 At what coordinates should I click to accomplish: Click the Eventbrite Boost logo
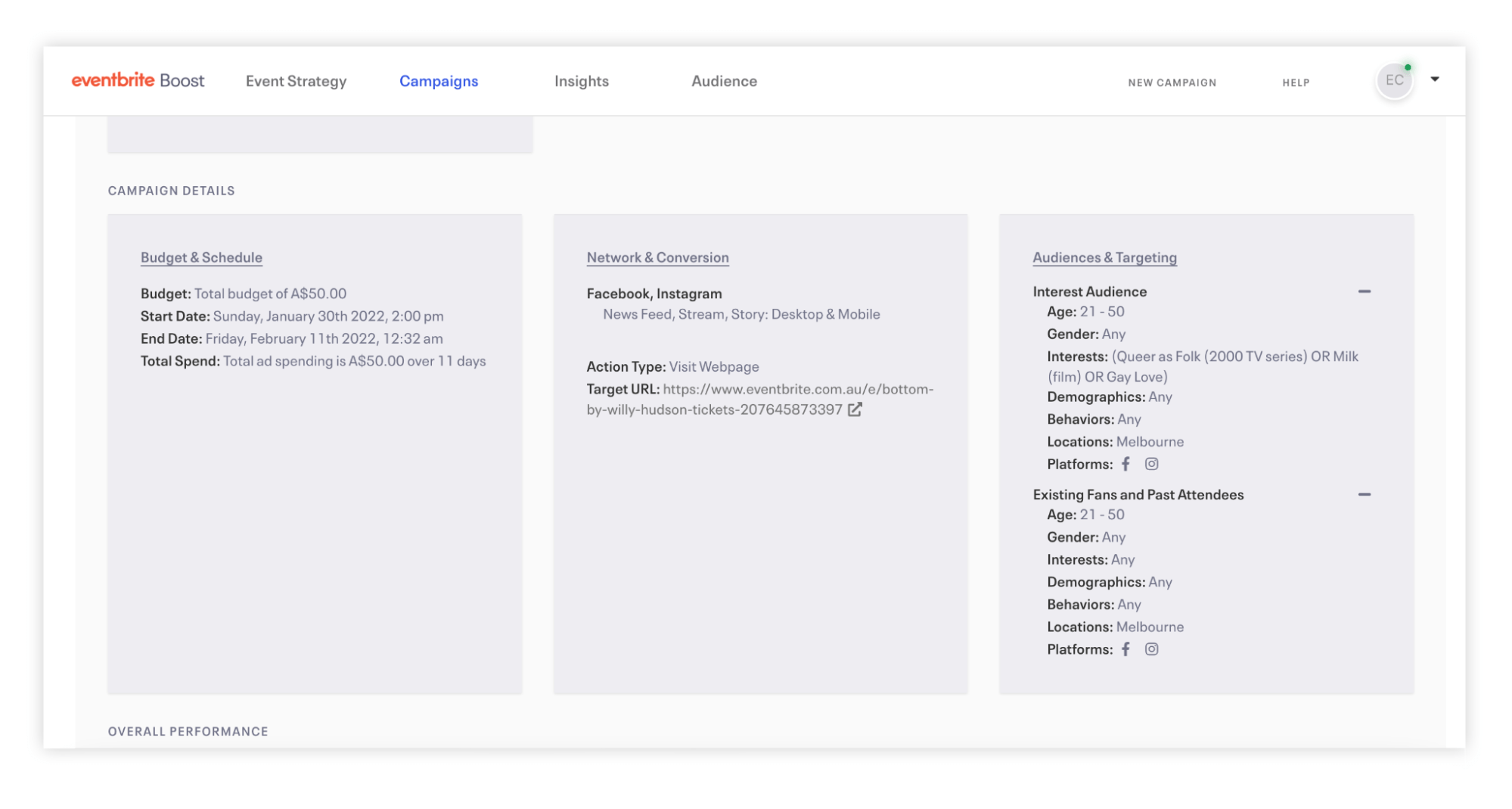coord(138,80)
